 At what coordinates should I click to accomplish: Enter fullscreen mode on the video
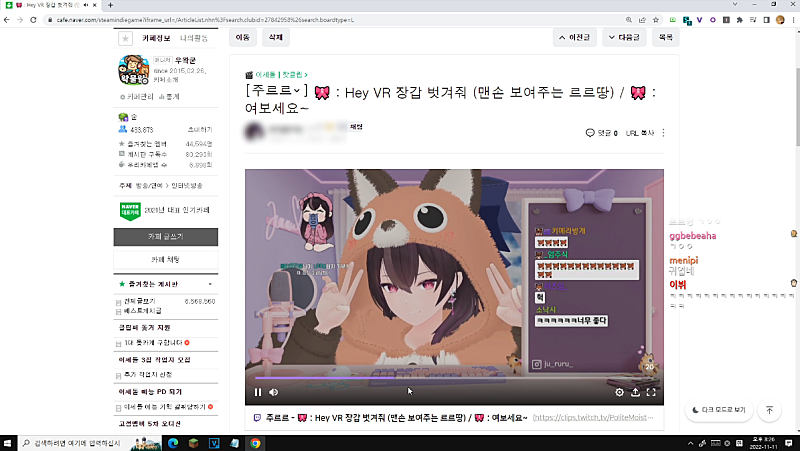coord(651,392)
